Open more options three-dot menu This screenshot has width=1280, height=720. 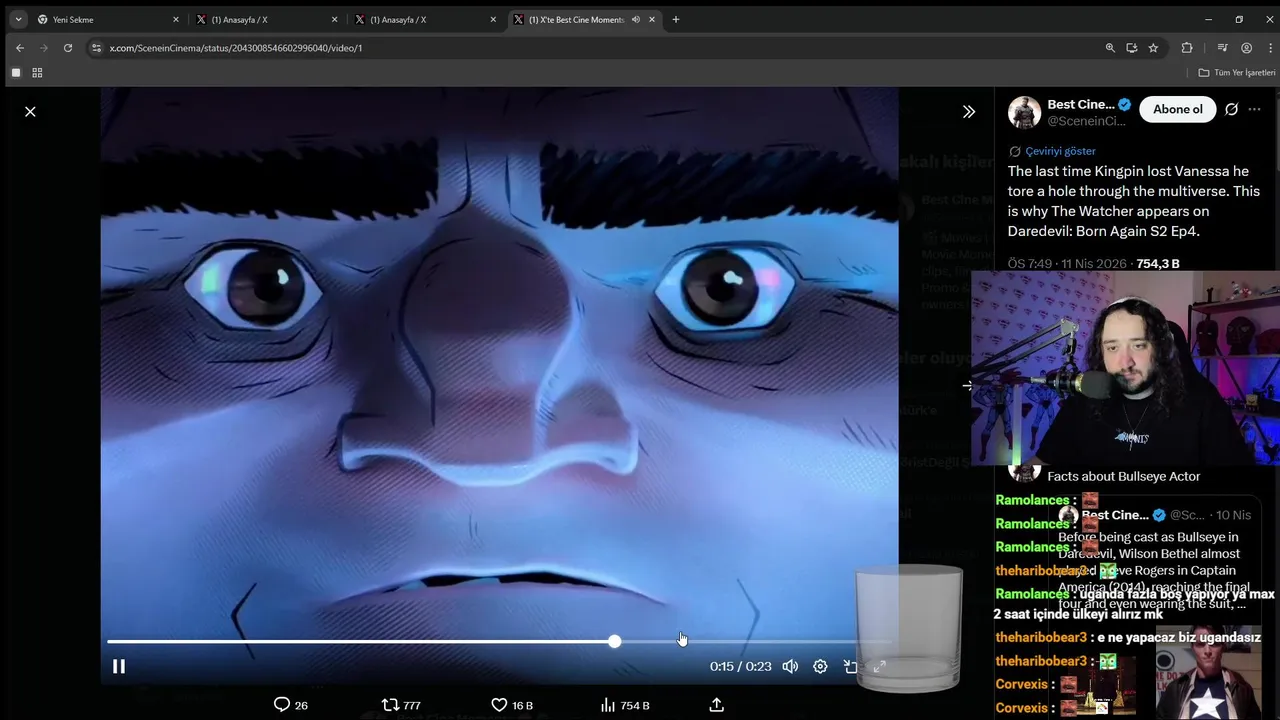(1255, 109)
